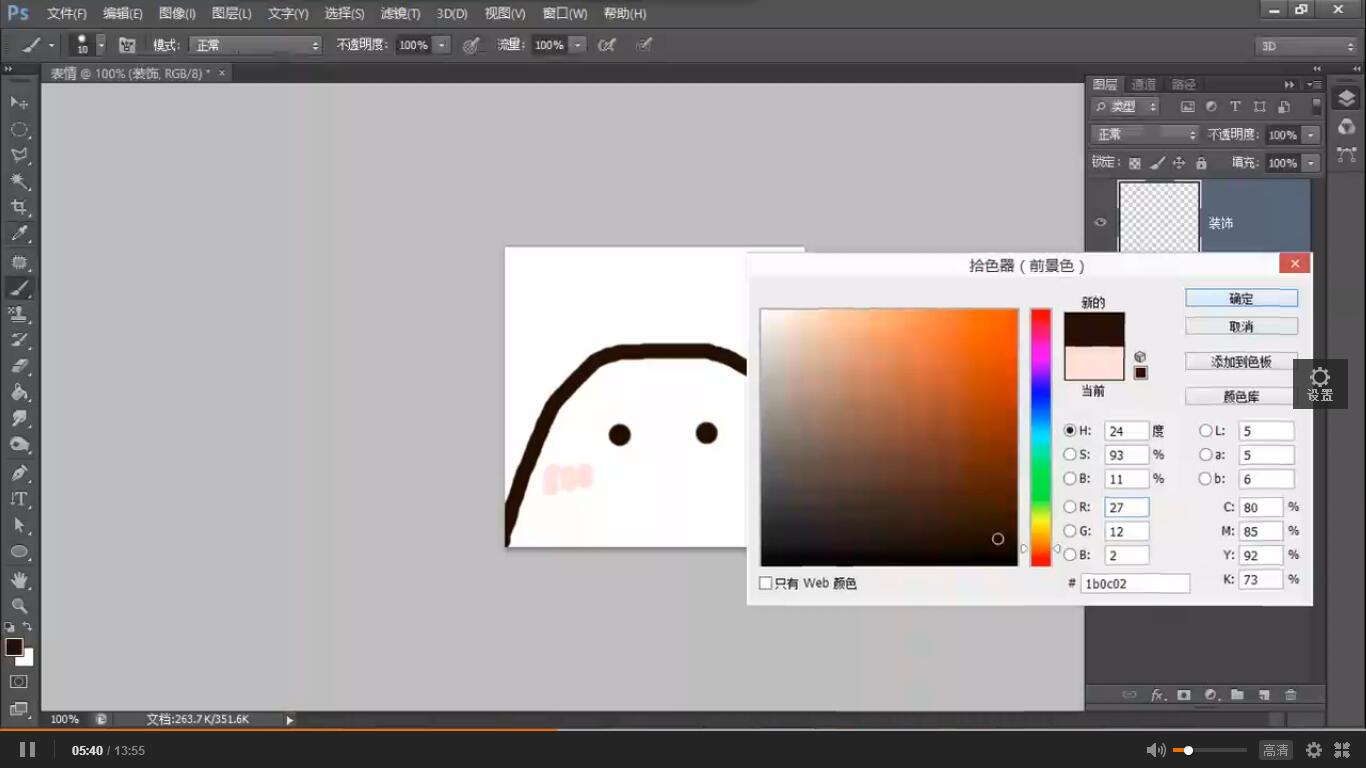Switch to the 通道 channels tab
Viewport: 1366px width, 768px height.
click(1144, 85)
